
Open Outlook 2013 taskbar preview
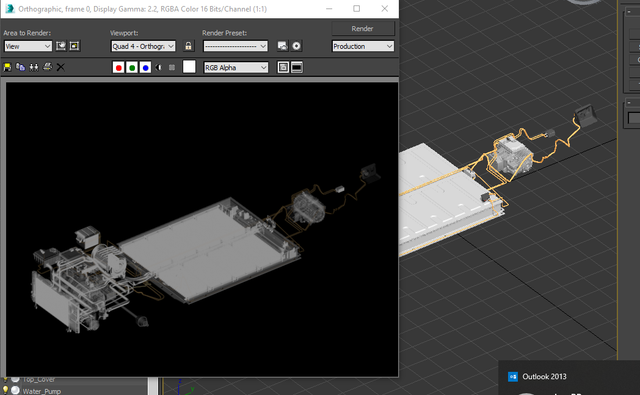[569, 377]
